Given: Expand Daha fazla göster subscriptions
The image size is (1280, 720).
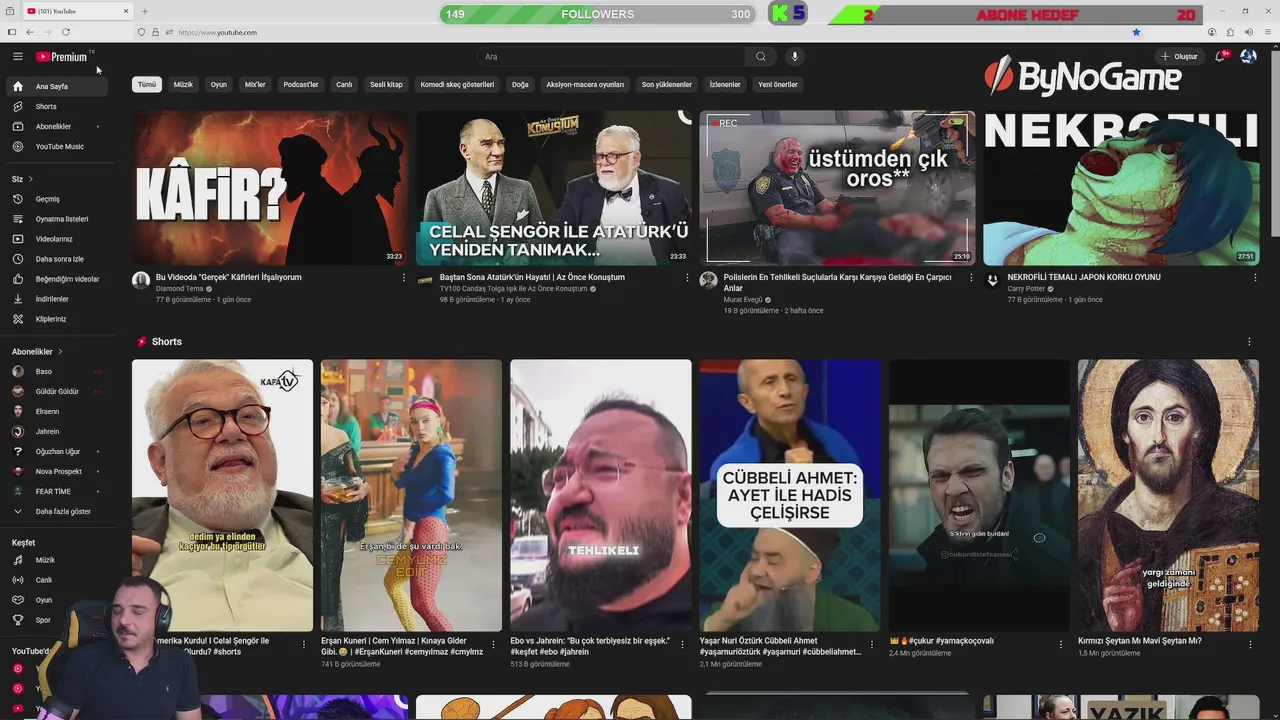Looking at the screenshot, I should coord(56,512).
